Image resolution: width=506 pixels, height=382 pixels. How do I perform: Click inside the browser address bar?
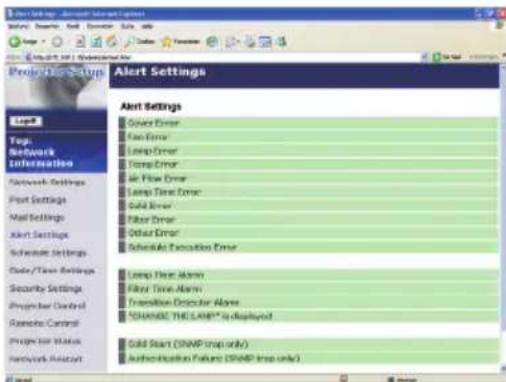click(x=222, y=57)
